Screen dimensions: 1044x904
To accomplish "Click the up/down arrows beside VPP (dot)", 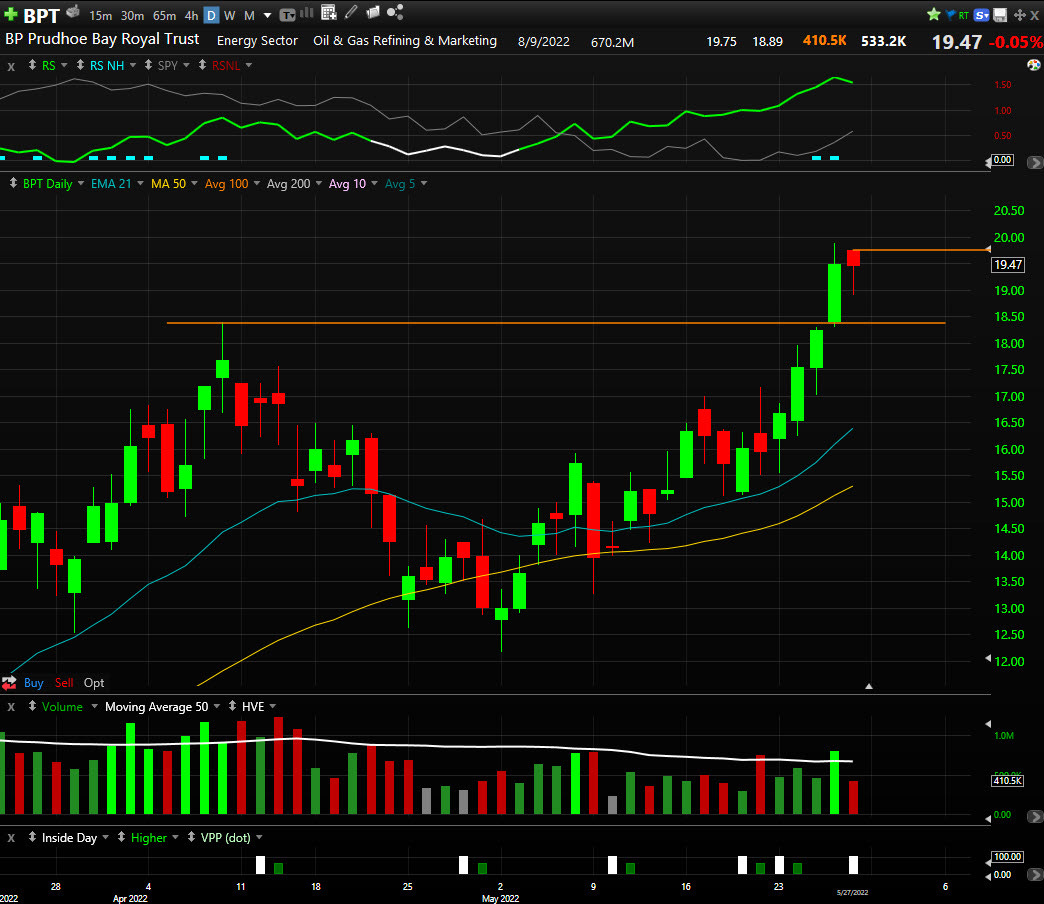I will click(191, 837).
